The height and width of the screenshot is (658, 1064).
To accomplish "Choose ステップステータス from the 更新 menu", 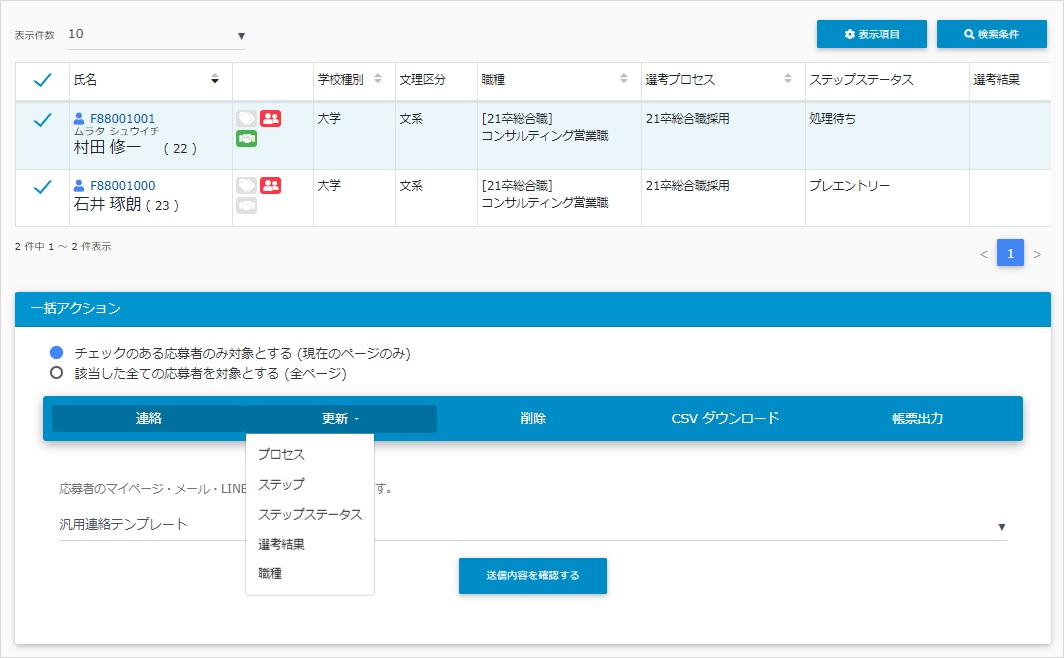I will (310, 514).
